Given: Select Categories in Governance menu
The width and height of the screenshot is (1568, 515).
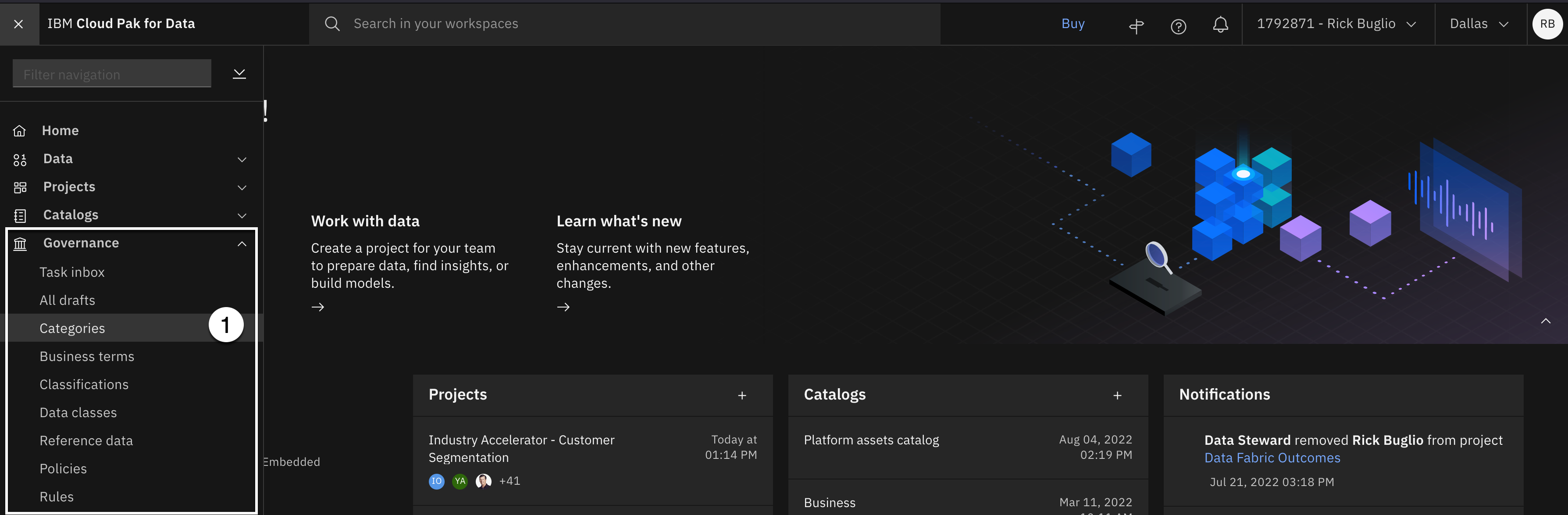Looking at the screenshot, I should point(72,329).
